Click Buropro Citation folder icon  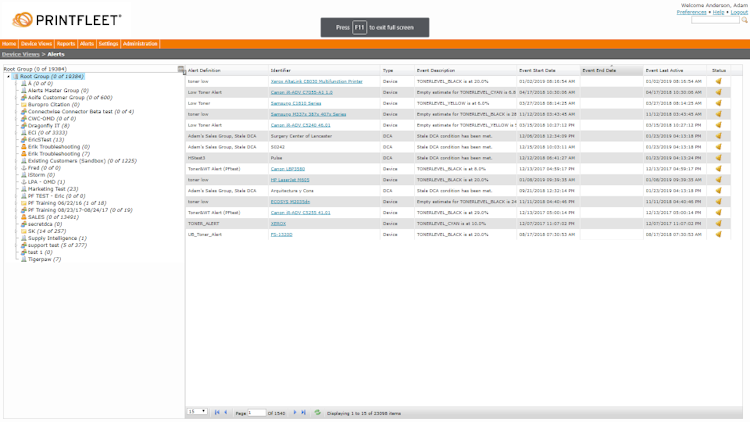tap(23, 104)
